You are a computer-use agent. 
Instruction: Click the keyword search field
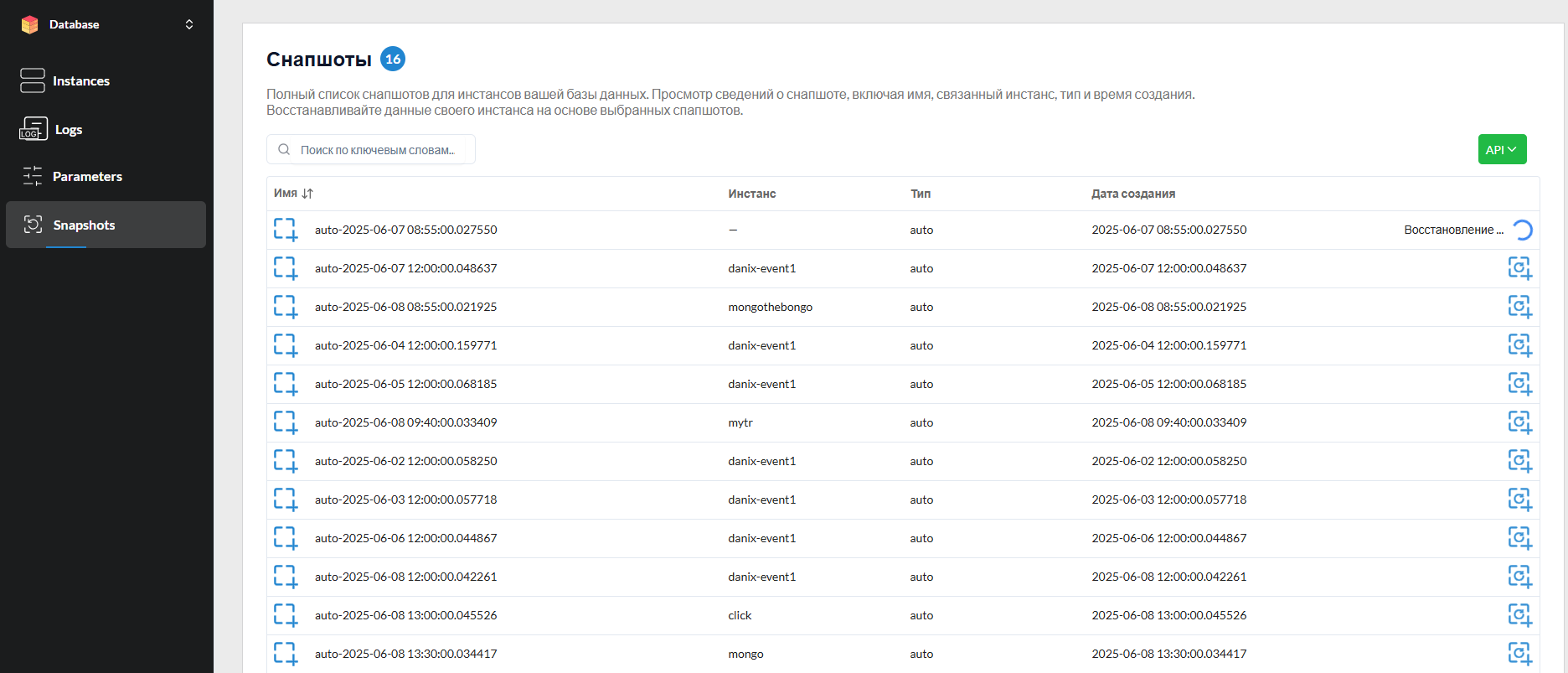click(x=377, y=150)
